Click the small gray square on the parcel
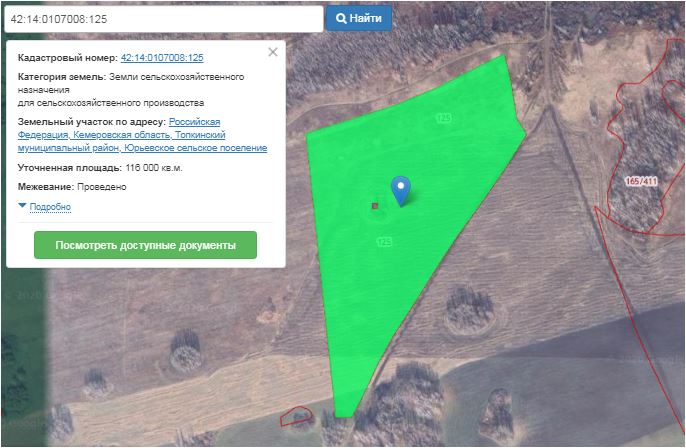Viewport: 686px width, 448px height. point(375,206)
